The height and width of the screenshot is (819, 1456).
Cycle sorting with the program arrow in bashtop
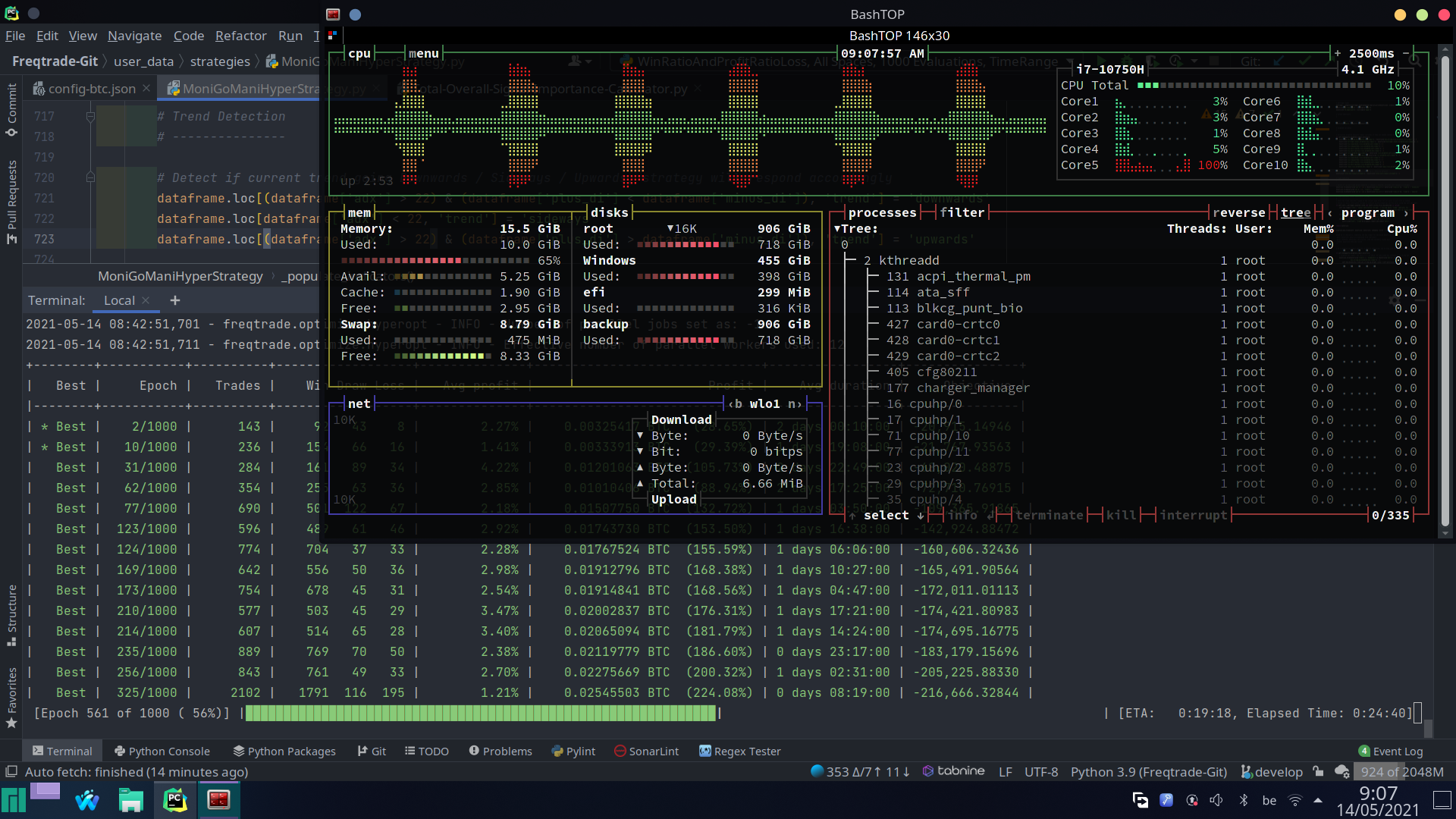1407,212
